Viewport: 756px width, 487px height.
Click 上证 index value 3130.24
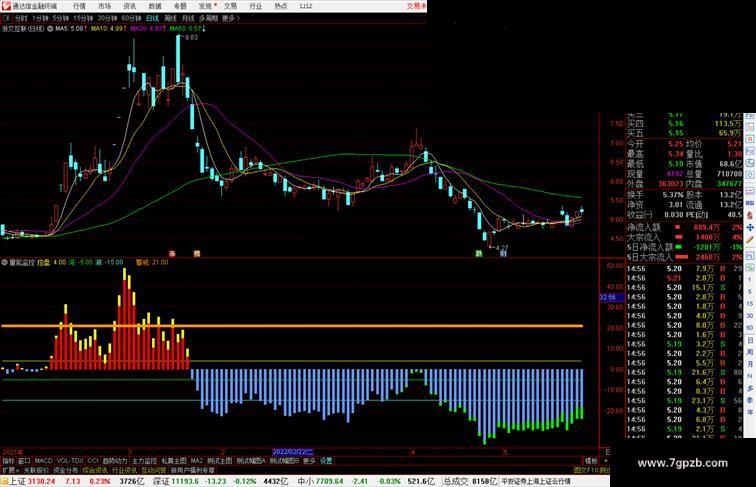pyautogui.click(x=41, y=481)
